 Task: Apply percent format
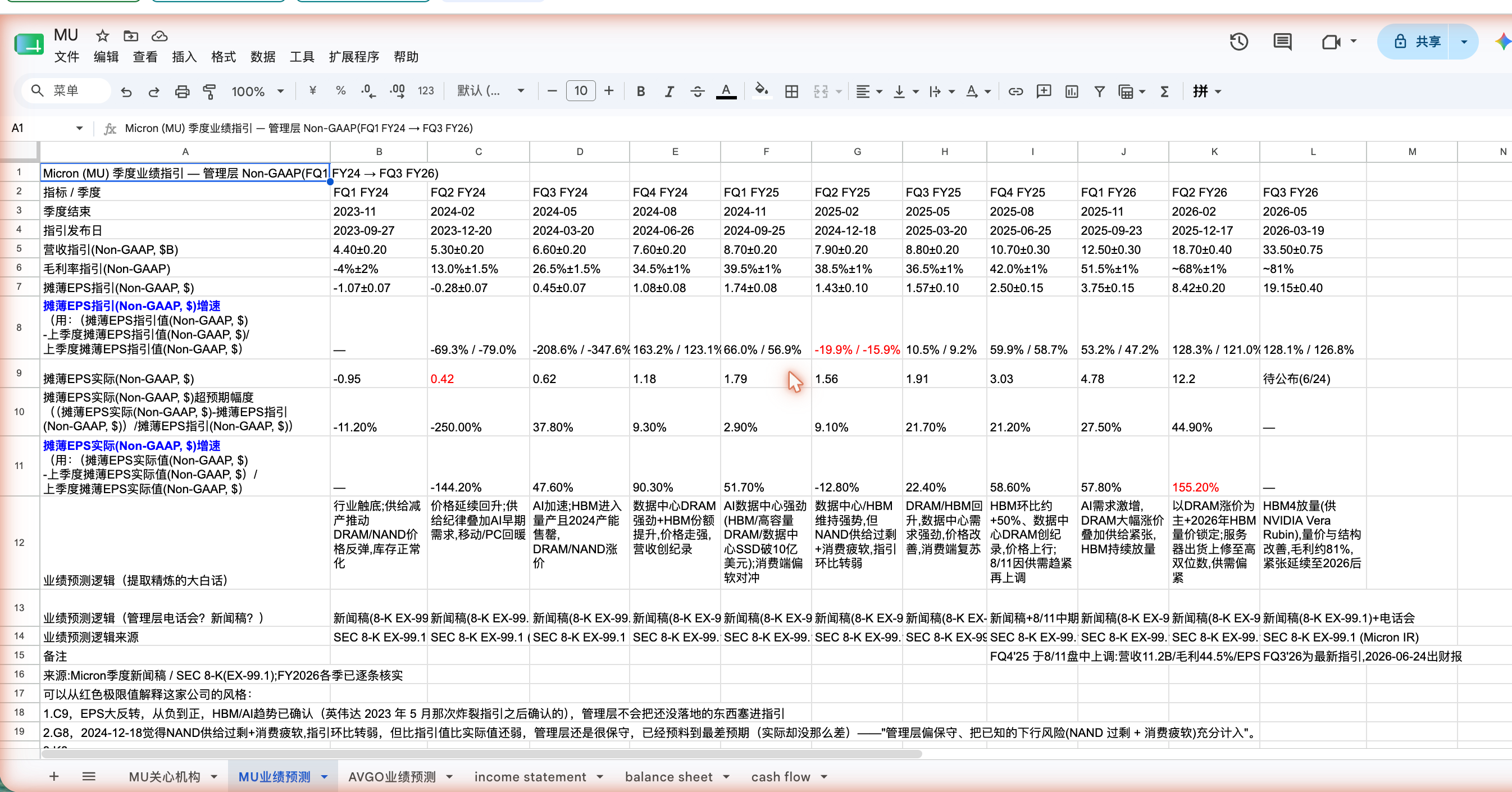coord(340,91)
